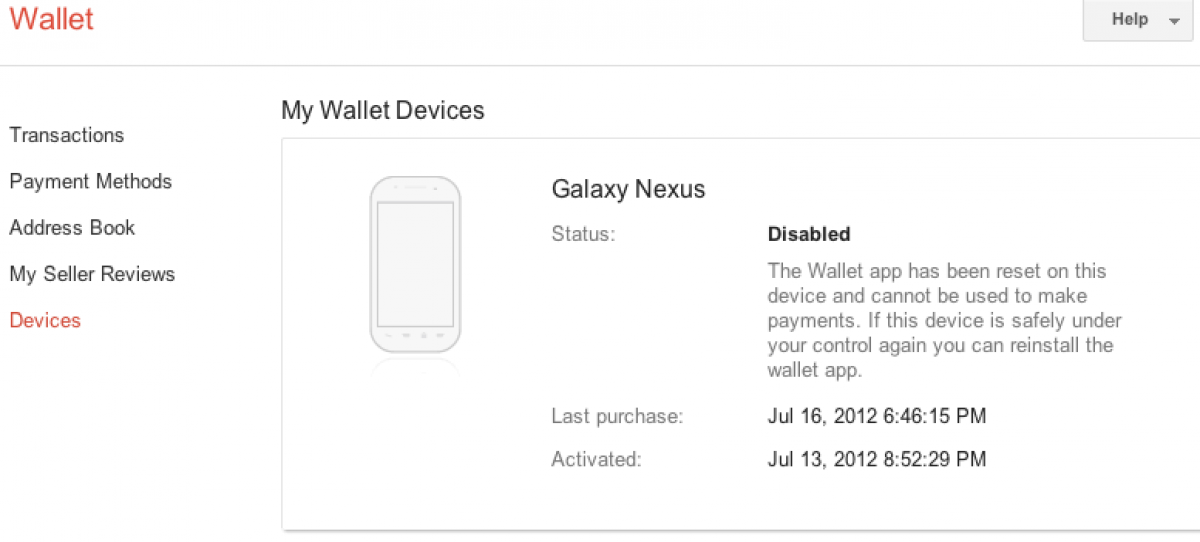This screenshot has width=1200, height=542.
Task: Click the Status label
Action: [583, 235]
